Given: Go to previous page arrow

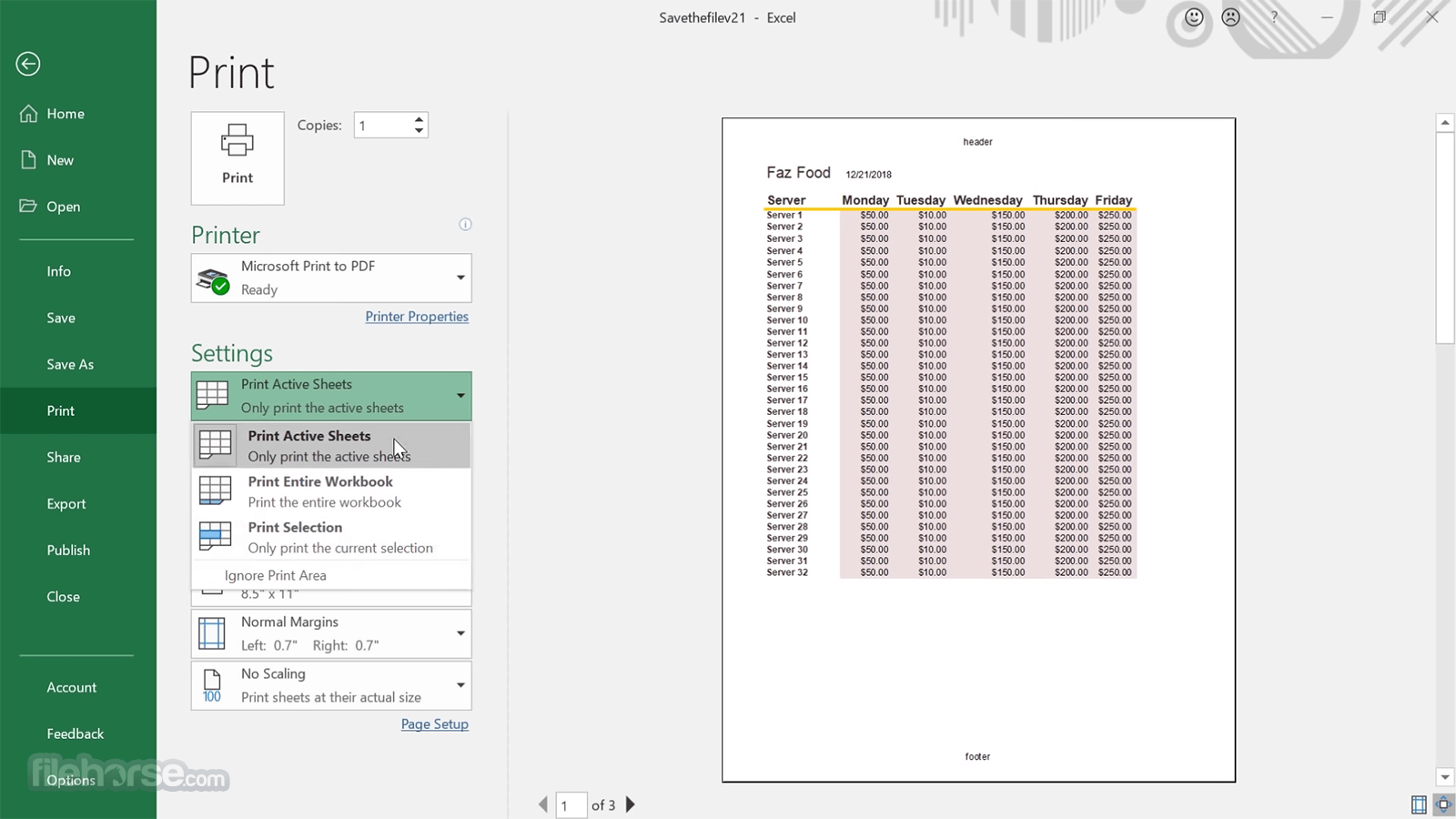Looking at the screenshot, I should point(543,804).
